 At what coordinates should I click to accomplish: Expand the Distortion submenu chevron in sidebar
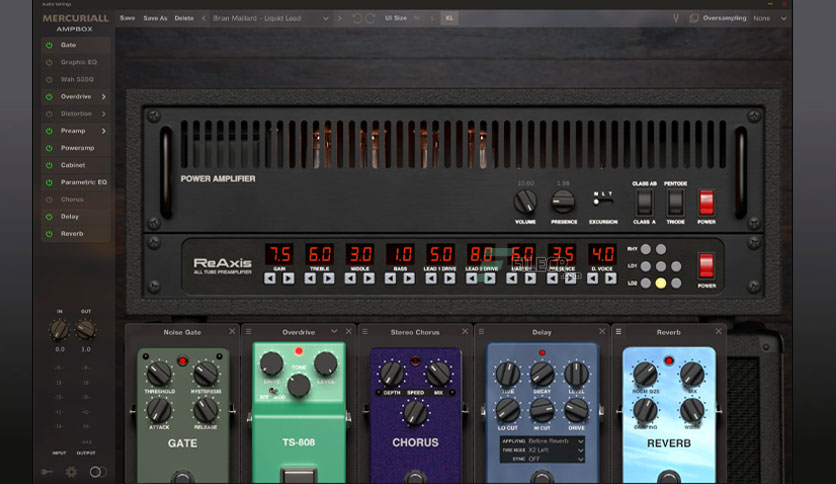[x=103, y=114]
